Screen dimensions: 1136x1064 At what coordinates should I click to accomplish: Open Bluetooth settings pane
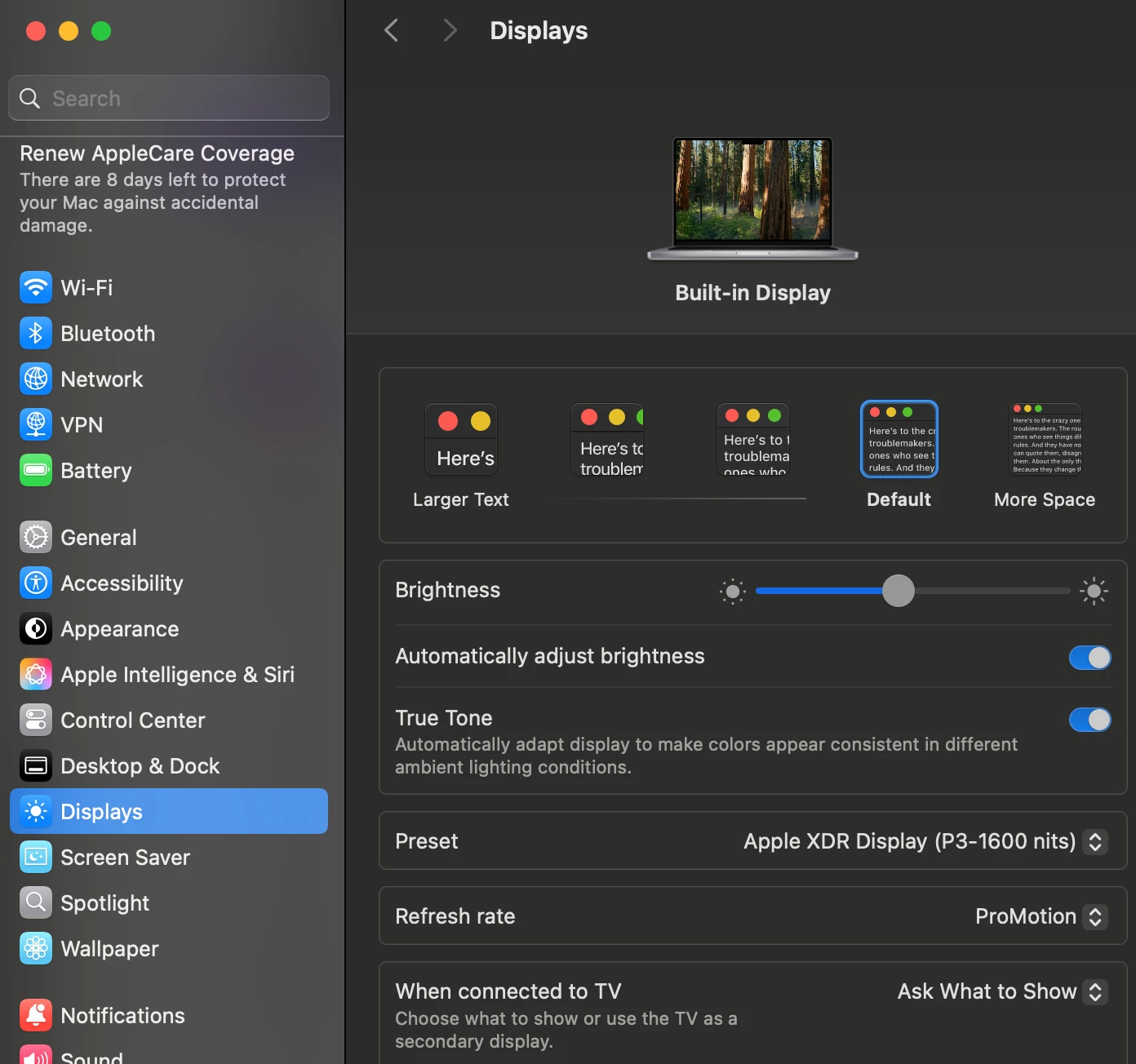coord(169,333)
